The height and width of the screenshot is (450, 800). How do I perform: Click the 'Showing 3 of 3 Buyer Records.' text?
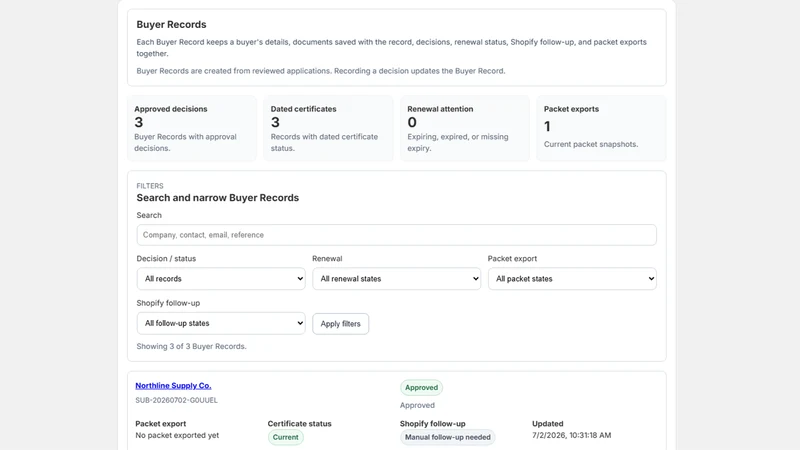click(x=191, y=346)
